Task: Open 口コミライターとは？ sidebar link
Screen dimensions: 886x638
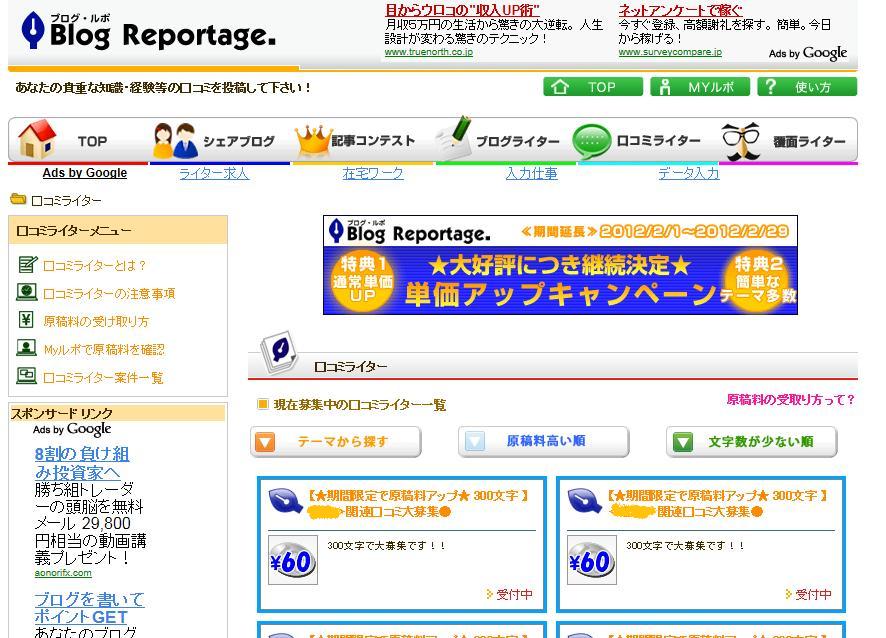Action: point(95,266)
